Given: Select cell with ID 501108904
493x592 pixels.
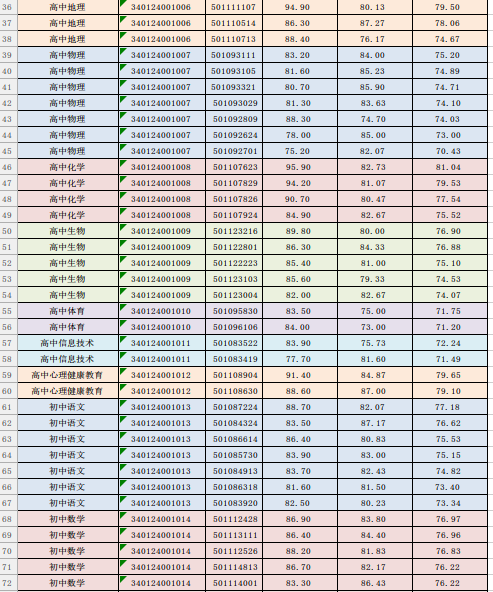Looking at the screenshot, I should (234, 375).
